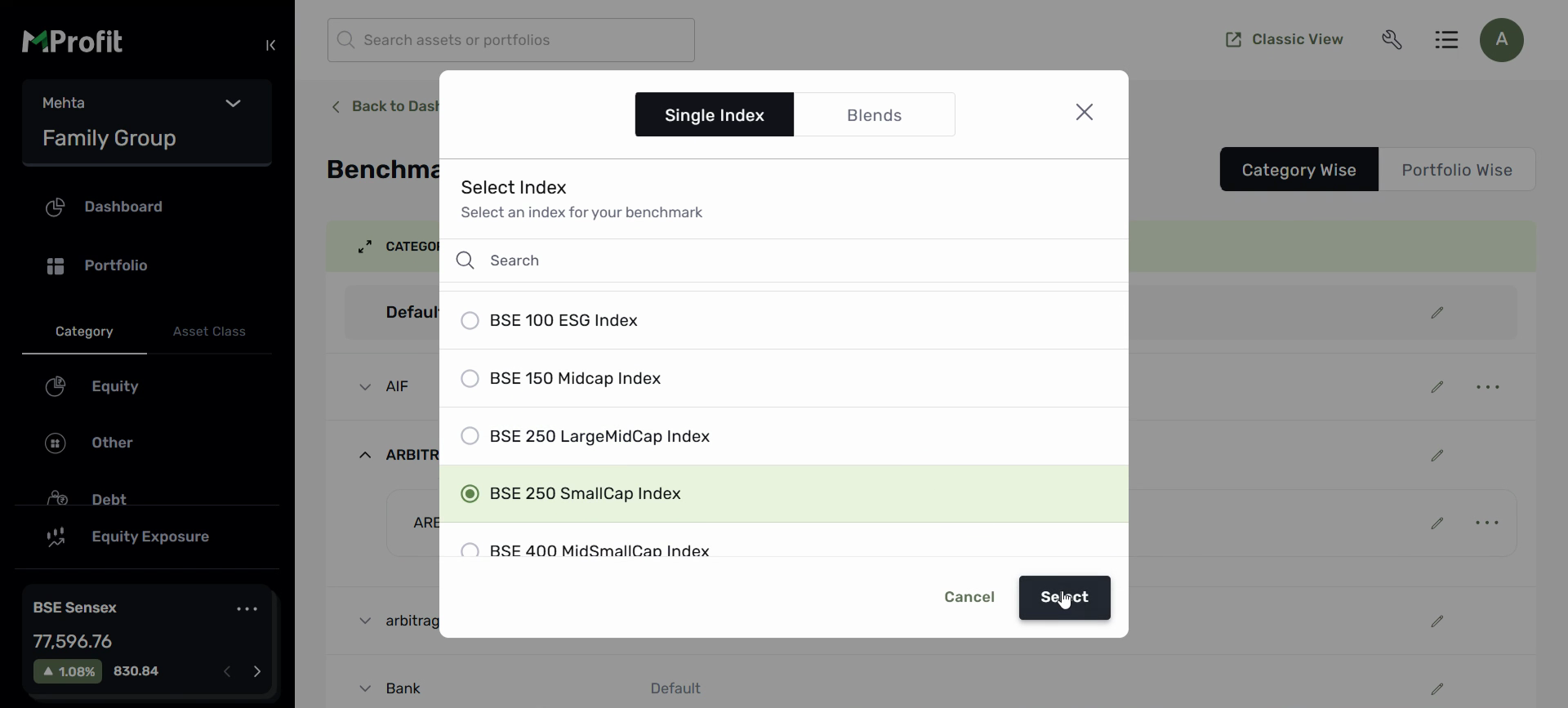Edit the AIF row with the pencil icon
Viewport: 1568px width, 708px height.
(1437, 387)
